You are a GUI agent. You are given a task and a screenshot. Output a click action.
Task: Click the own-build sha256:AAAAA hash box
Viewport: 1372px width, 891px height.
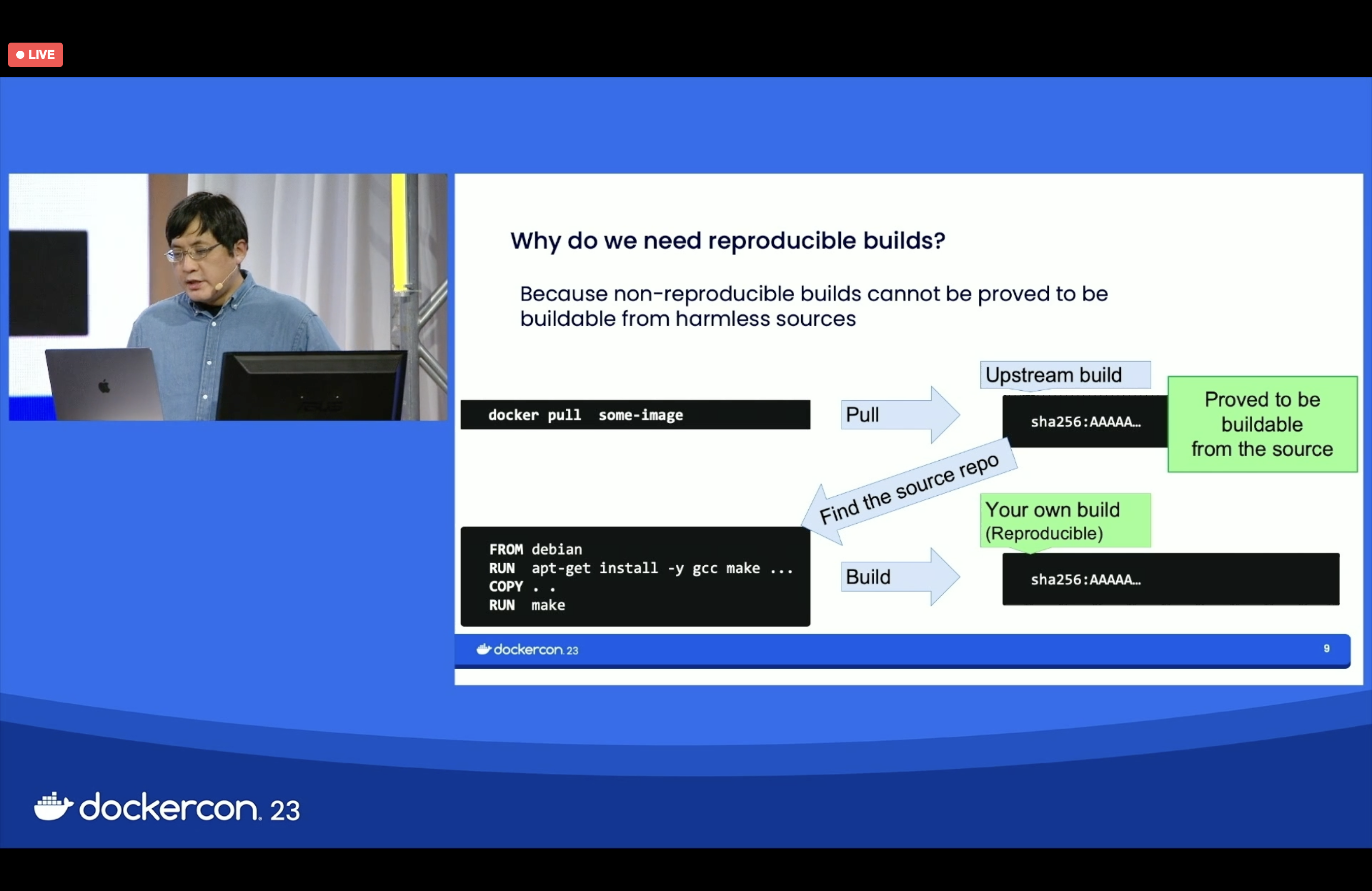[1171, 579]
